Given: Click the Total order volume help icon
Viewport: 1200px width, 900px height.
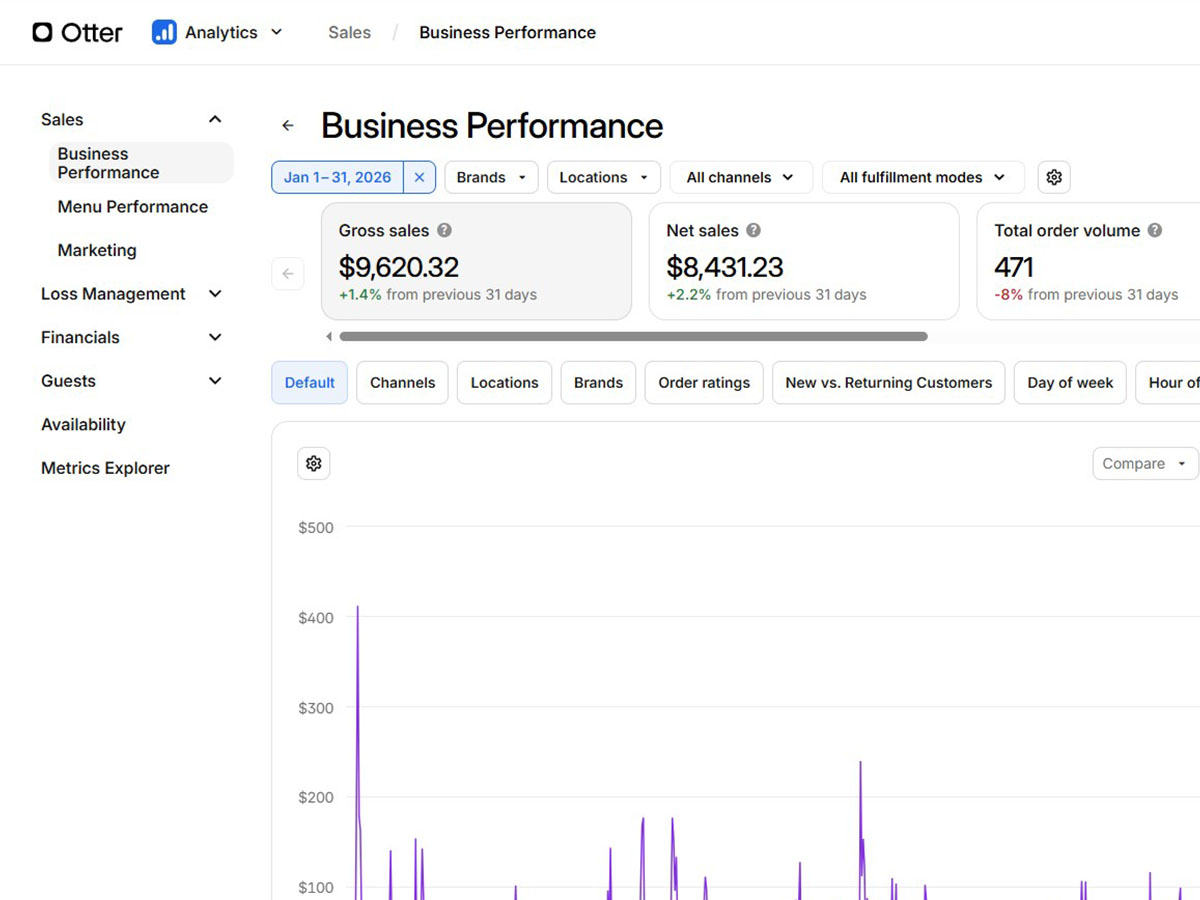Looking at the screenshot, I should [x=1155, y=230].
